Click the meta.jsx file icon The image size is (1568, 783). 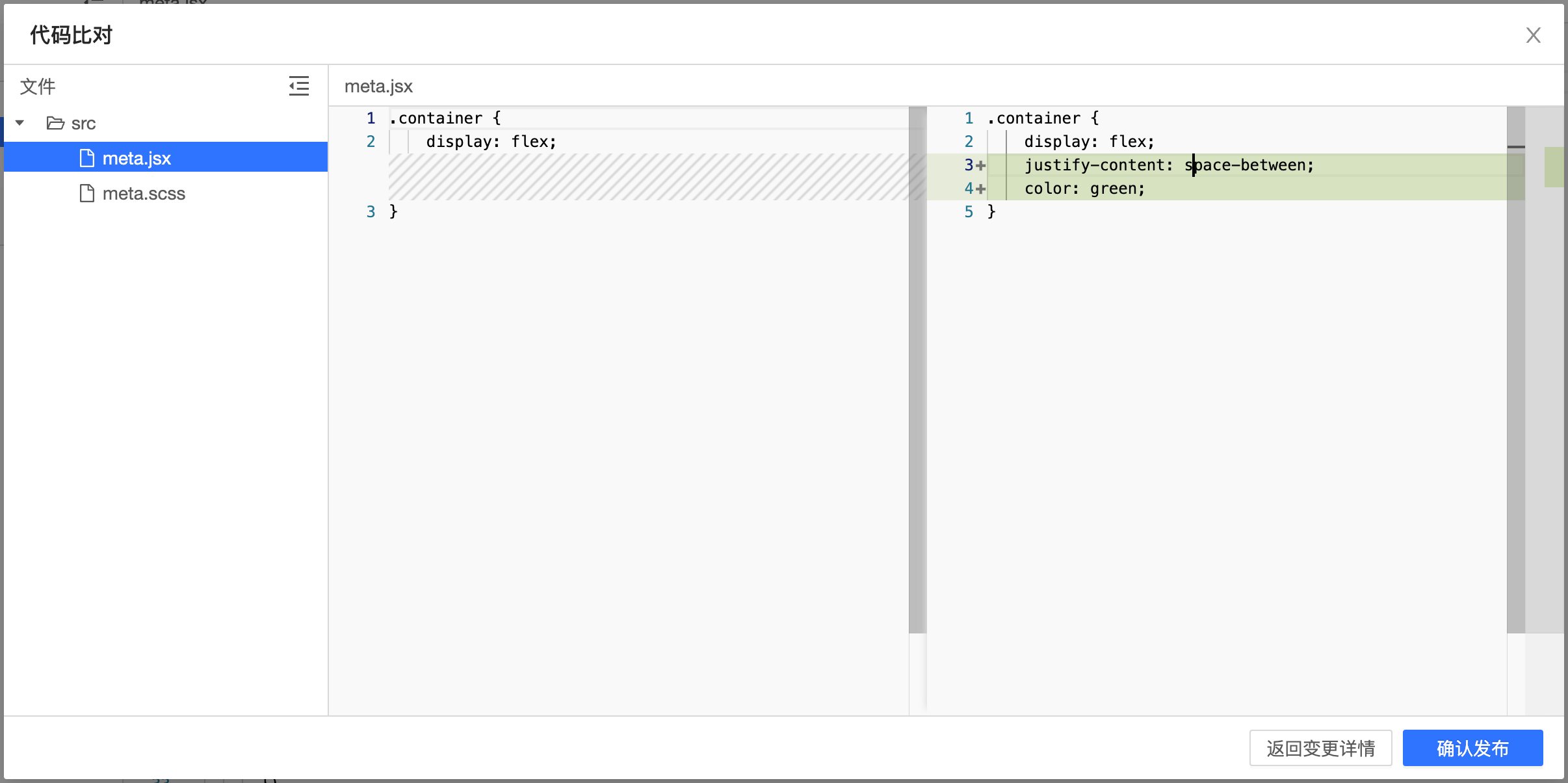point(87,158)
